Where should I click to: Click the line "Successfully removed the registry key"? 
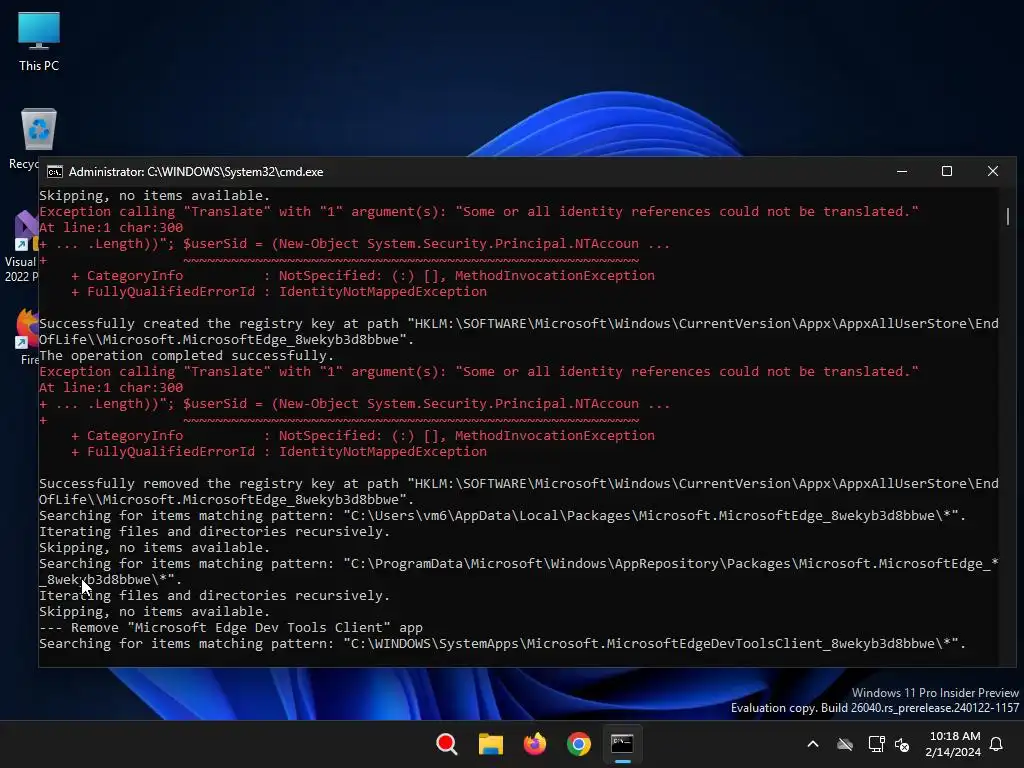click(519, 492)
